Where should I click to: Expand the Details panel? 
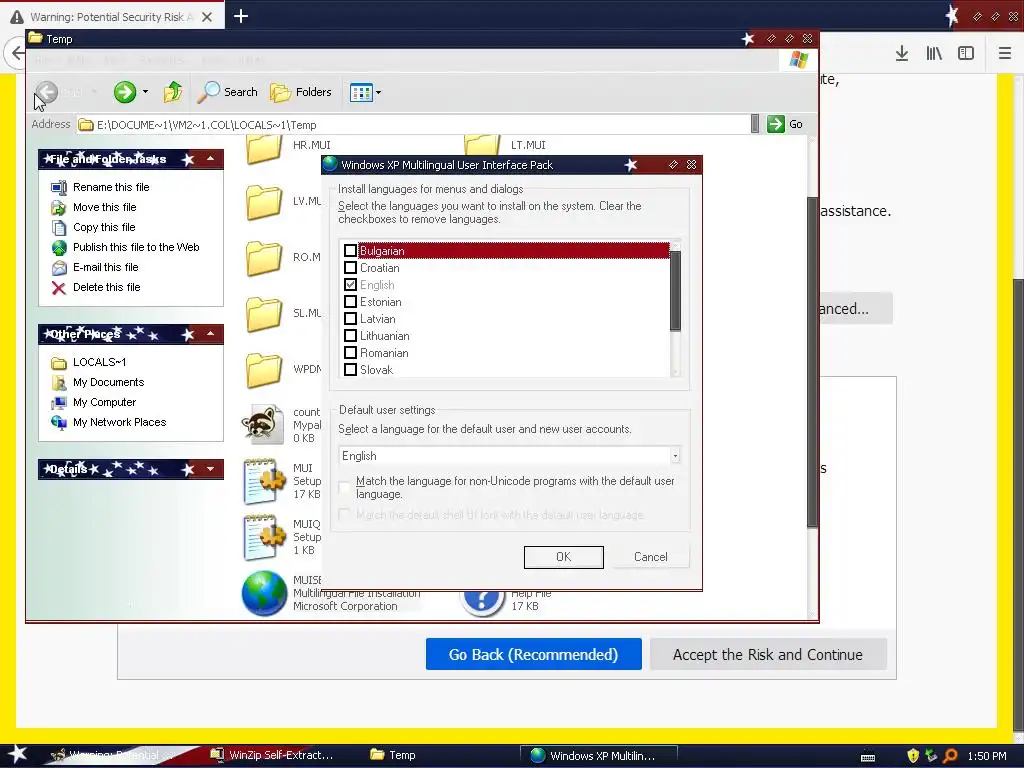pyautogui.click(x=210, y=469)
